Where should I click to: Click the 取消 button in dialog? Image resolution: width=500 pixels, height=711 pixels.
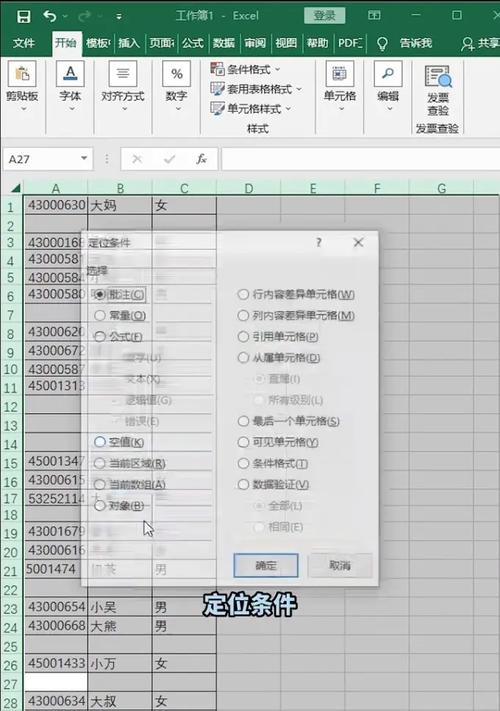click(x=340, y=565)
